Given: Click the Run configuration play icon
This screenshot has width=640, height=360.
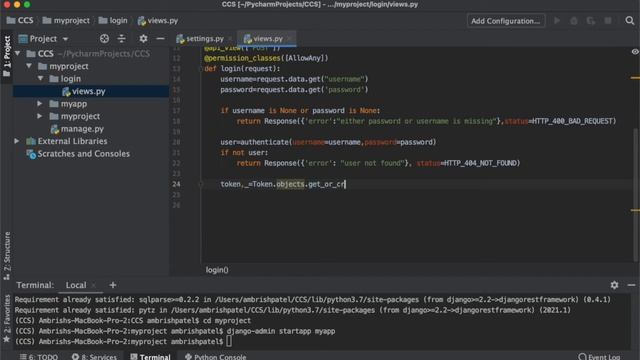Looking at the screenshot, I should 557,20.
